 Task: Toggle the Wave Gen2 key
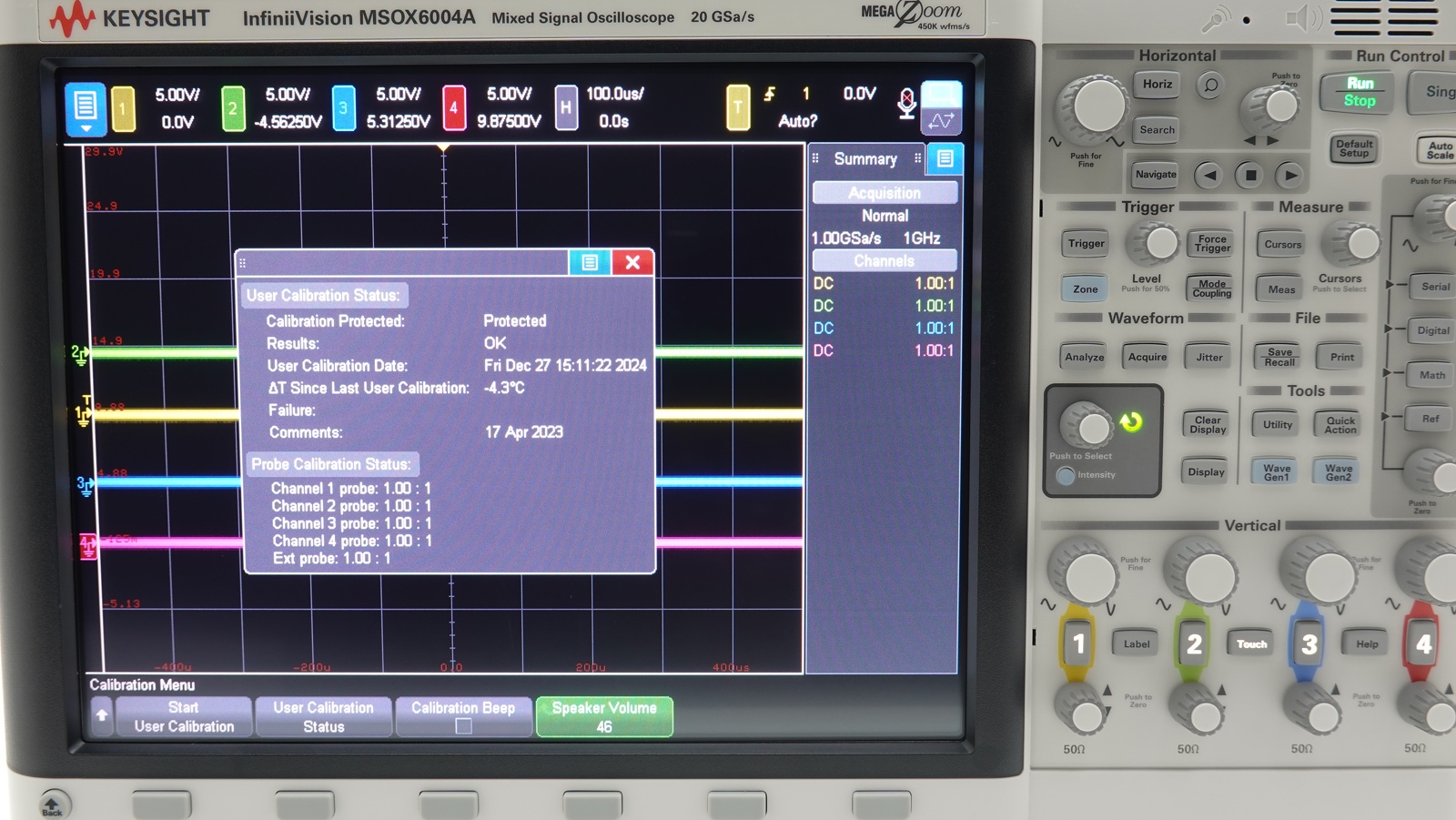[1338, 472]
